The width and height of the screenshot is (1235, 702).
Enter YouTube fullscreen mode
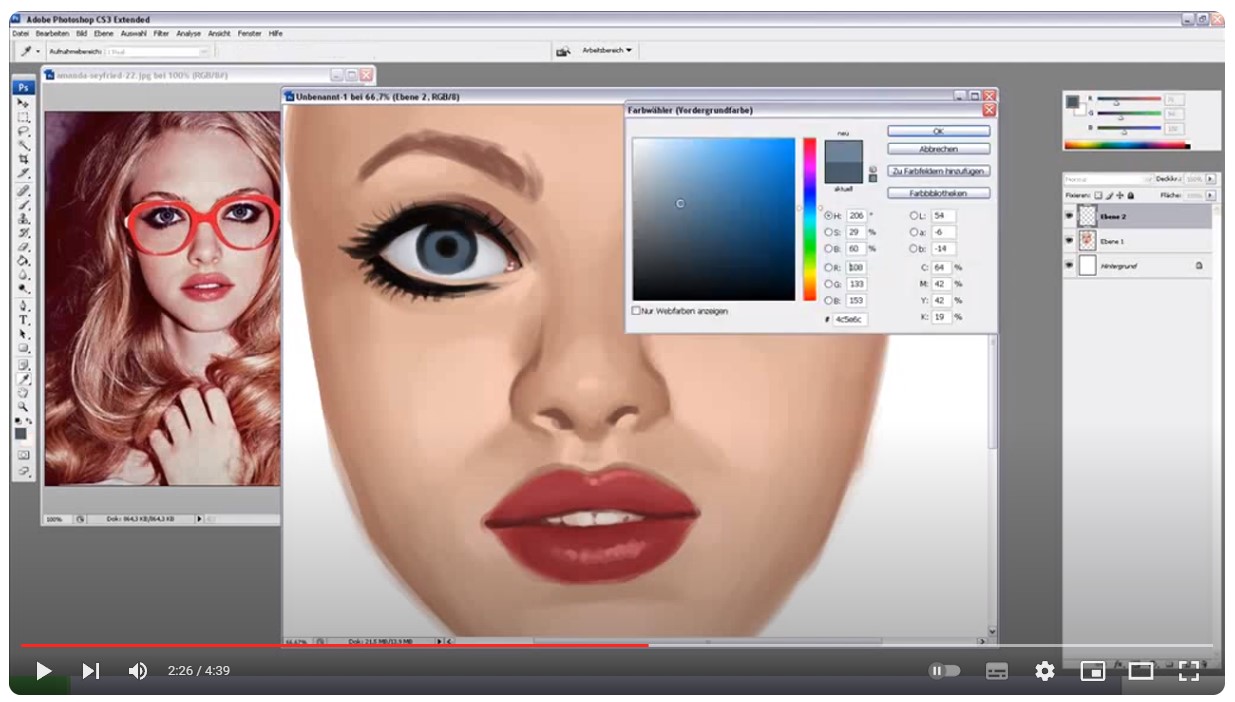(x=1189, y=671)
